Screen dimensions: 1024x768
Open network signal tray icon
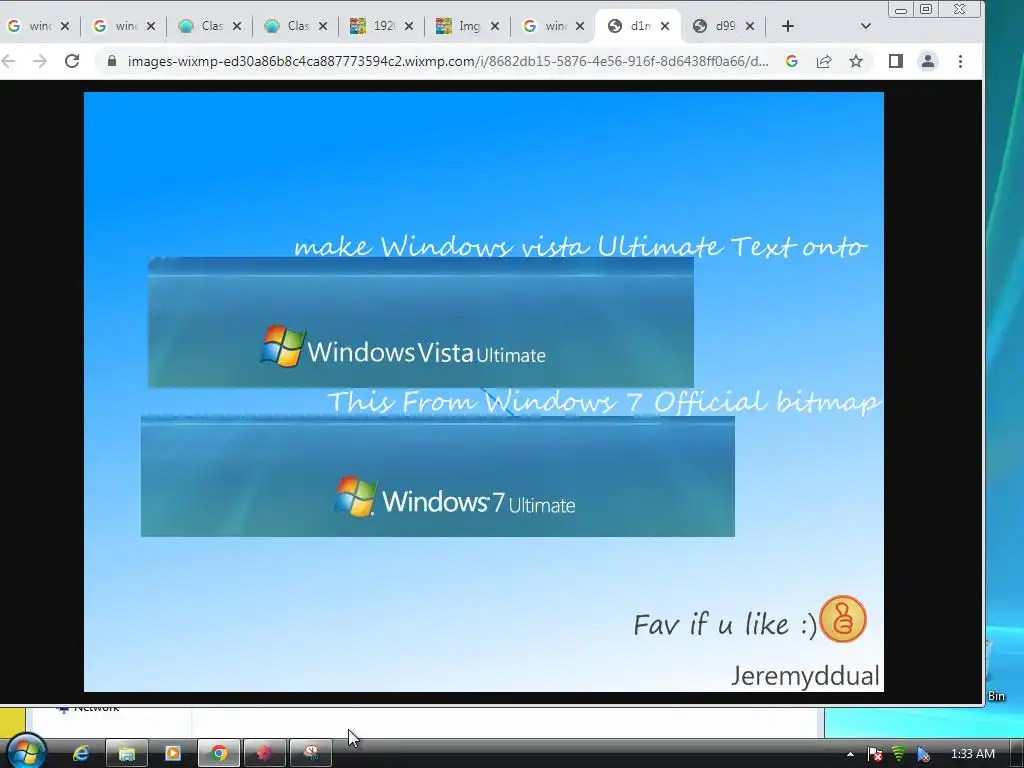pos(899,754)
